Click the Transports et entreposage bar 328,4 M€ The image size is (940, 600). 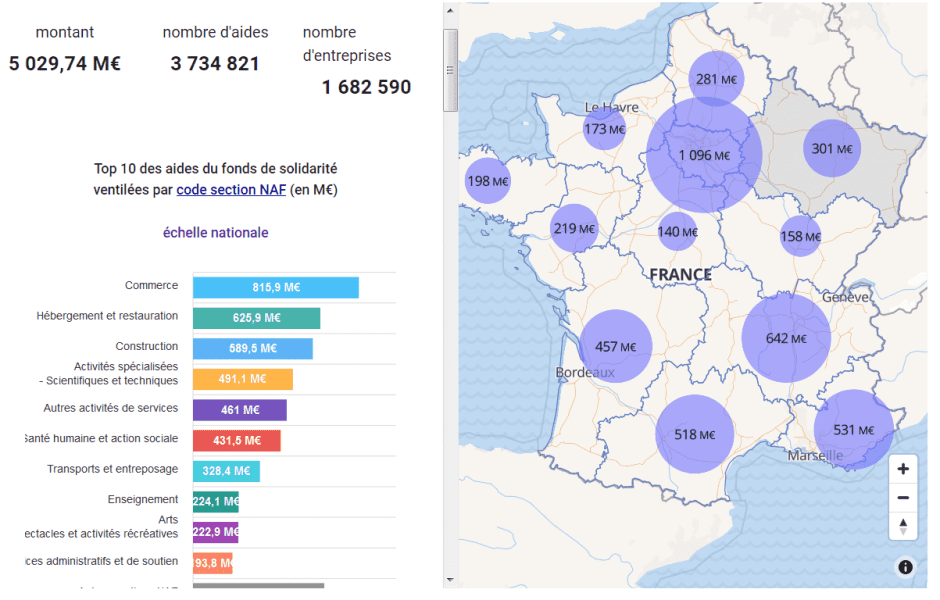(226, 471)
